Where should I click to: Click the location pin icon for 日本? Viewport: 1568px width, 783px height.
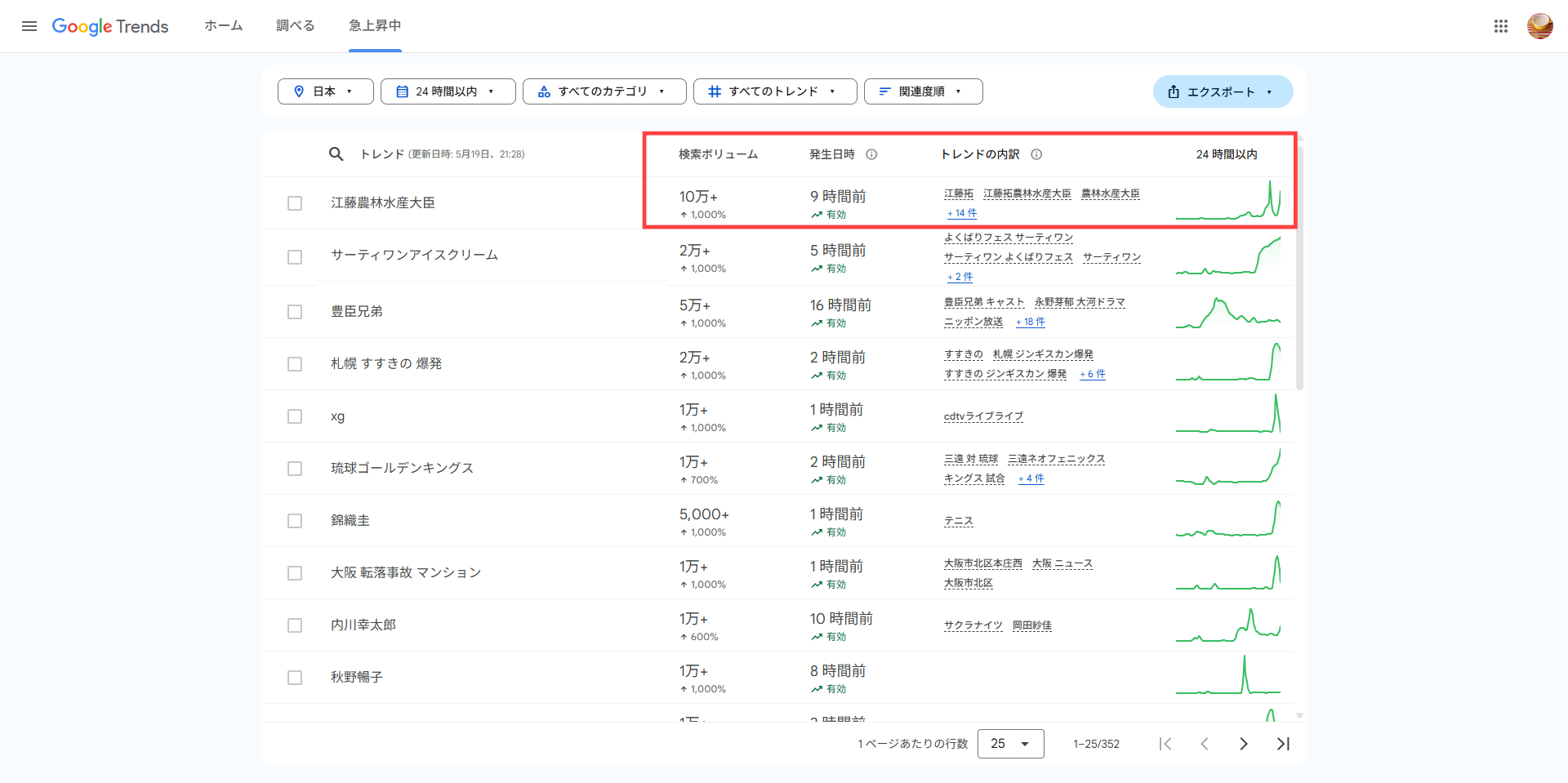tap(299, 91)
